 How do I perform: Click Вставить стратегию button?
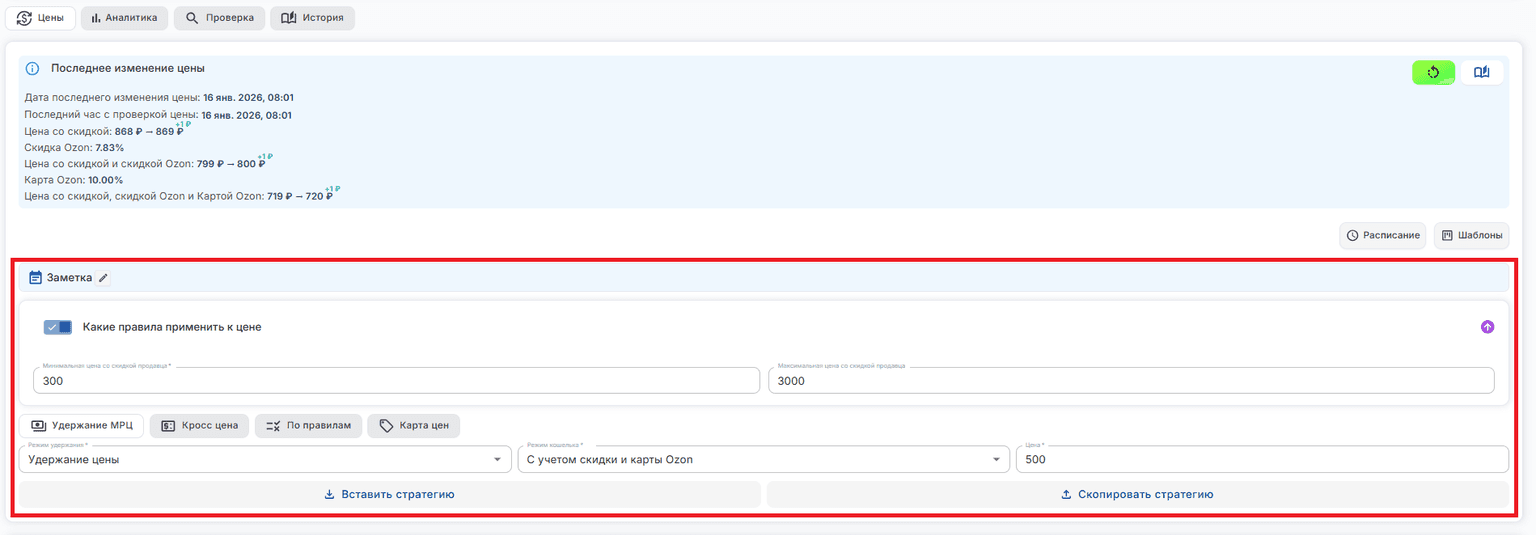390,494
